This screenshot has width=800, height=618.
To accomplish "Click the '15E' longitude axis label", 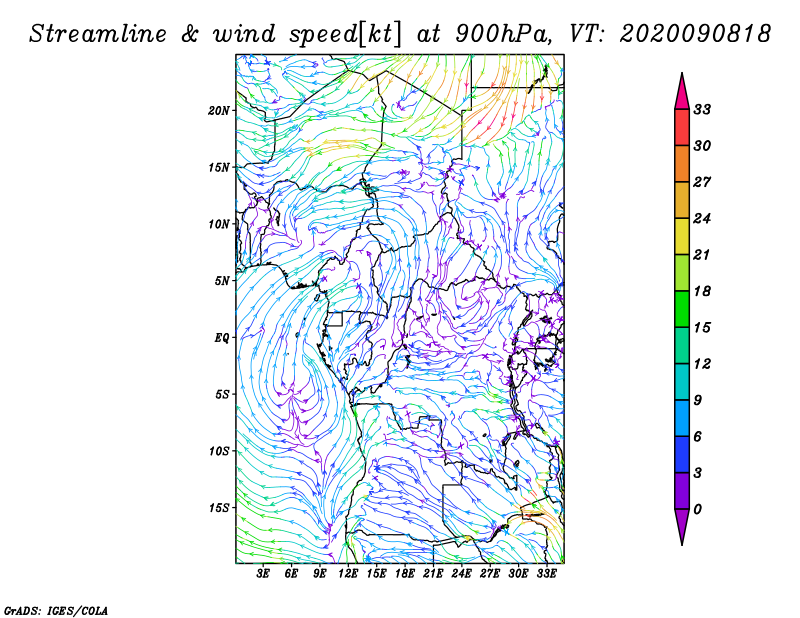I will click(376, 574).
